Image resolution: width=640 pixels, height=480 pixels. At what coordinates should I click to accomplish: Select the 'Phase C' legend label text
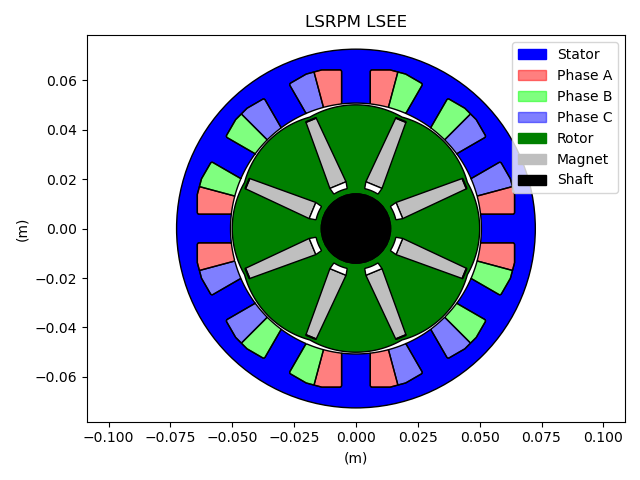[584, 117]
